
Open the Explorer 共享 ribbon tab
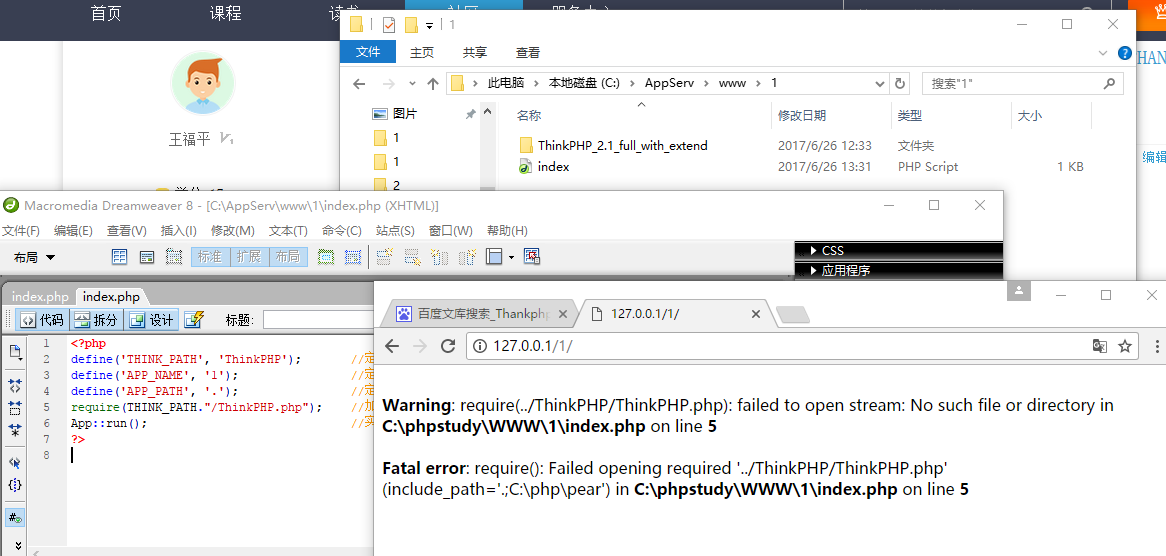(475, 53)
